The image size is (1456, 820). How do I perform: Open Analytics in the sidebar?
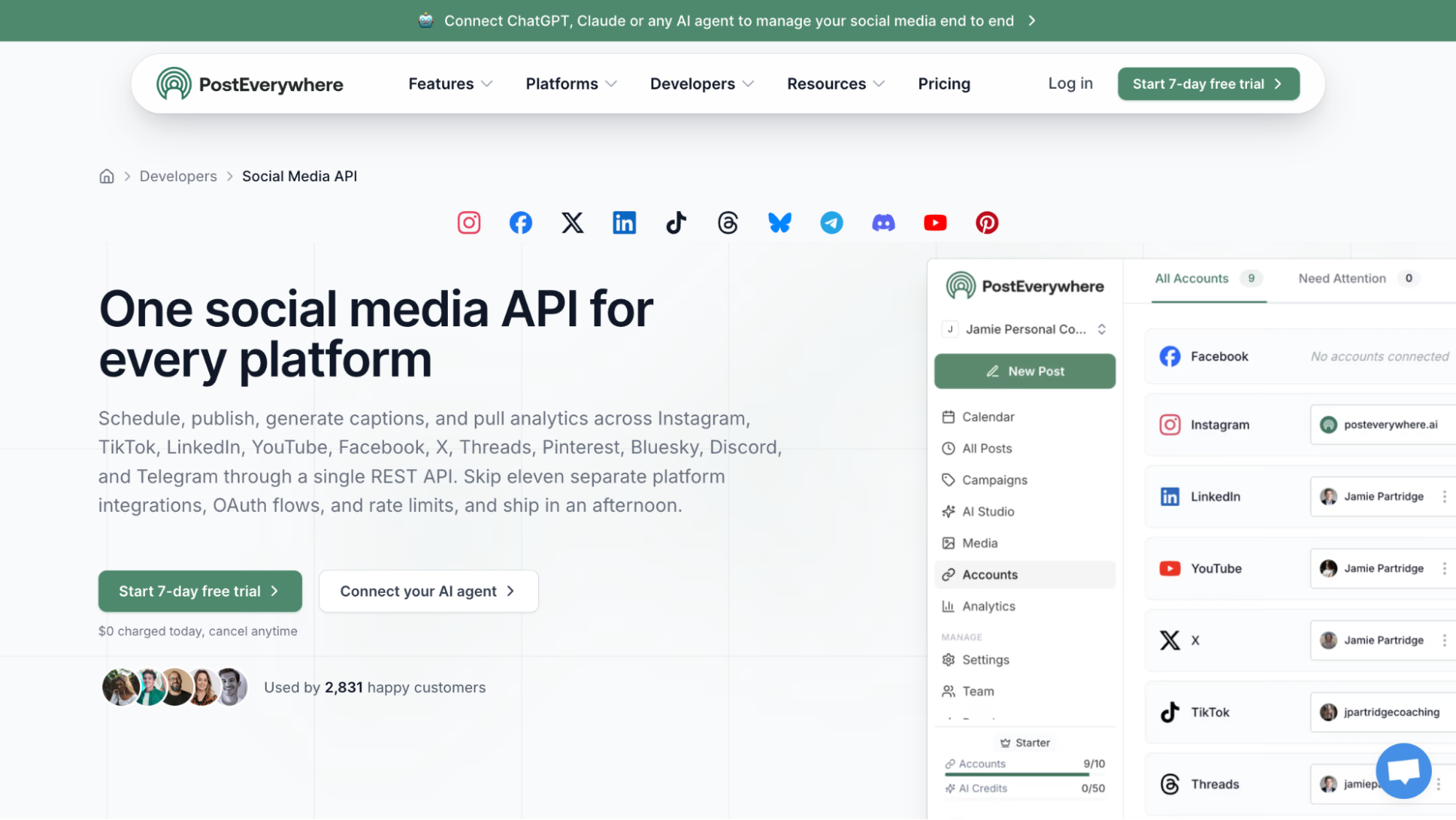pos(1025,607)
